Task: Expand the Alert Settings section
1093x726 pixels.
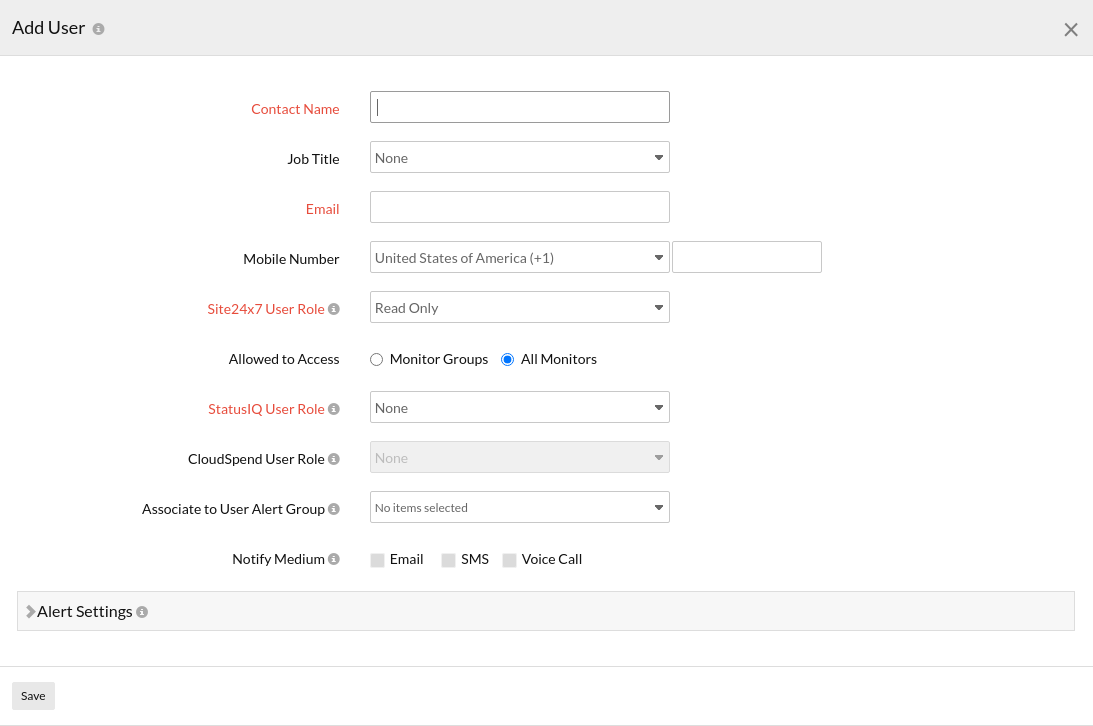Action: tap(85, 612)
